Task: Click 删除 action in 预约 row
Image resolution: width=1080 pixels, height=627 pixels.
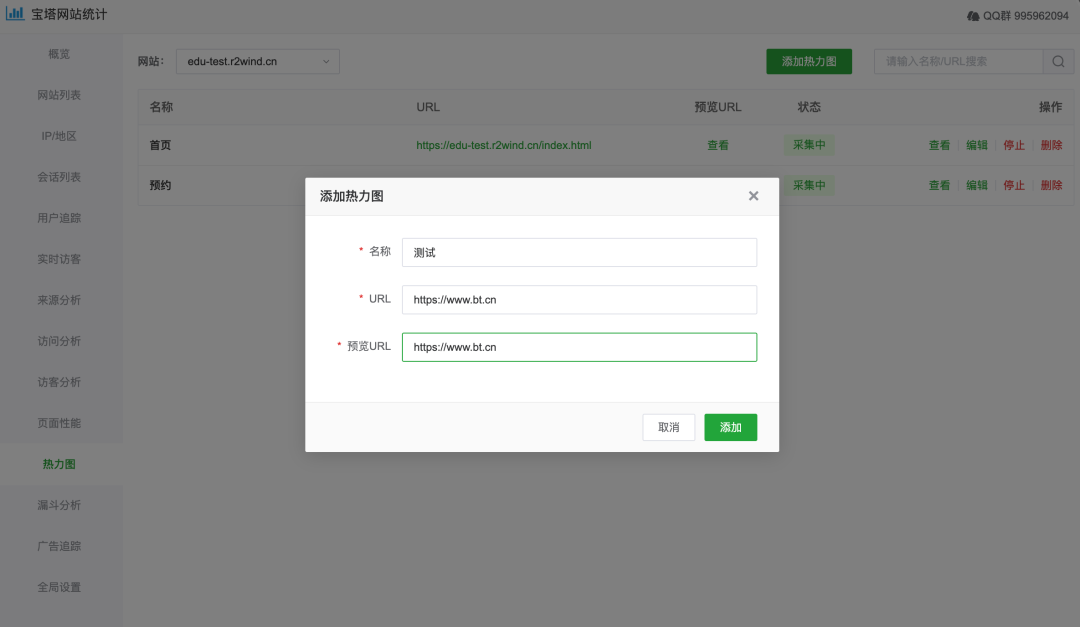Action: pos(1051,185)
